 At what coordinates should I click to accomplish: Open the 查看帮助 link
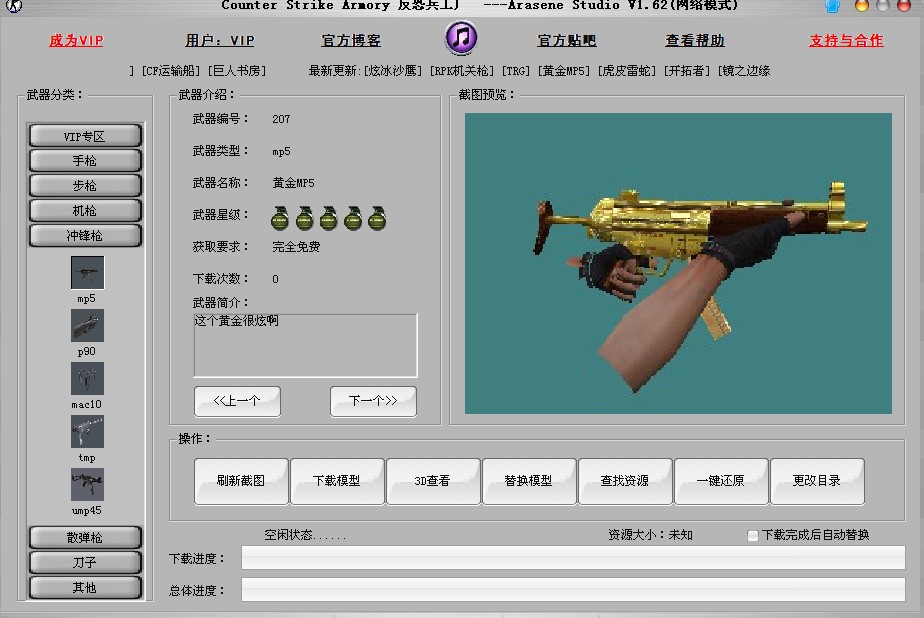[695, 40]
